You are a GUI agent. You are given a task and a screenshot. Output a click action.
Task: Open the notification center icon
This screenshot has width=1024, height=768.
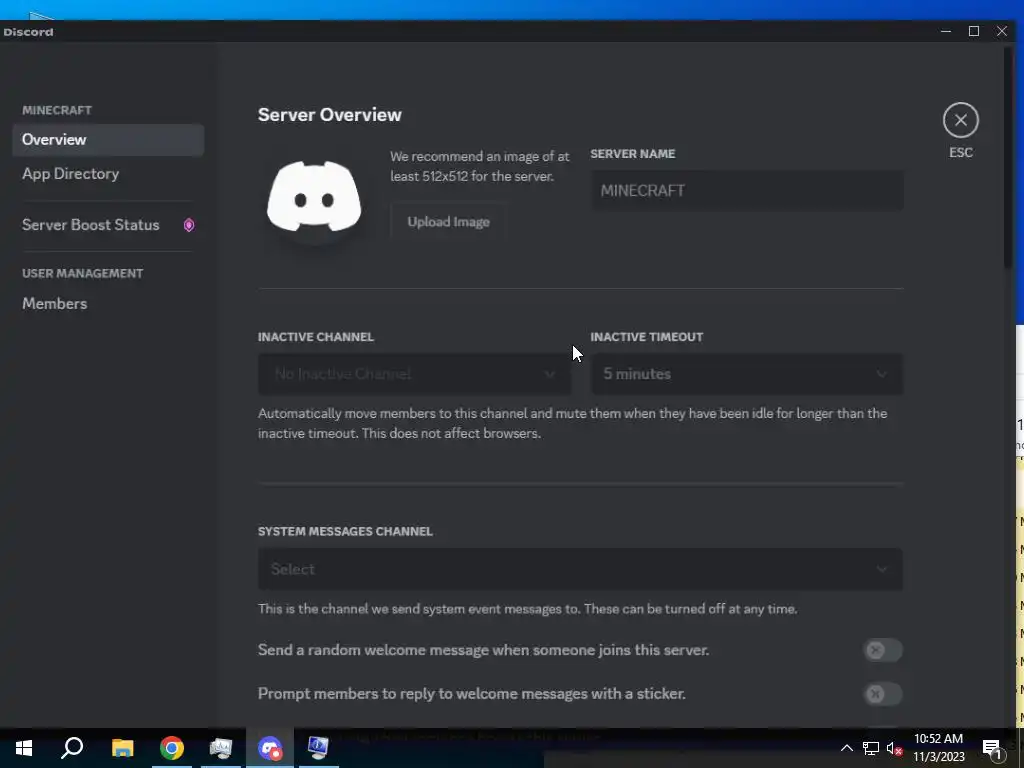point(992,748)
